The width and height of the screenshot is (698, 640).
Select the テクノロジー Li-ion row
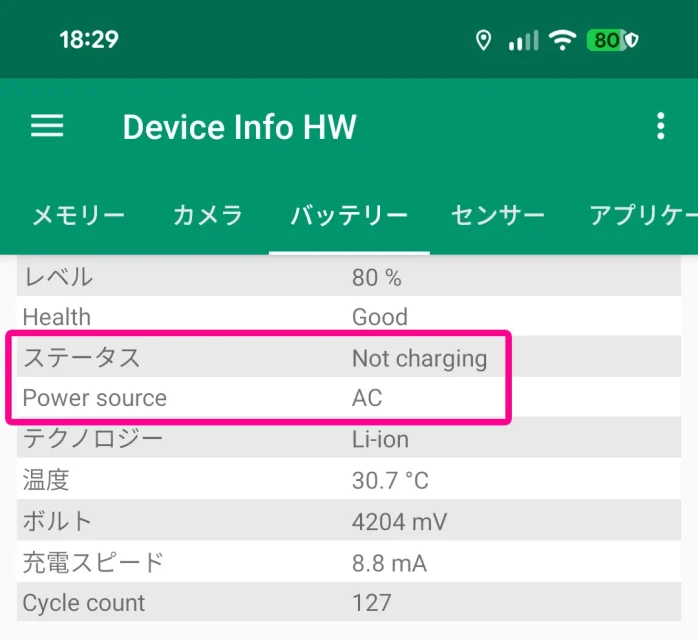349,439
